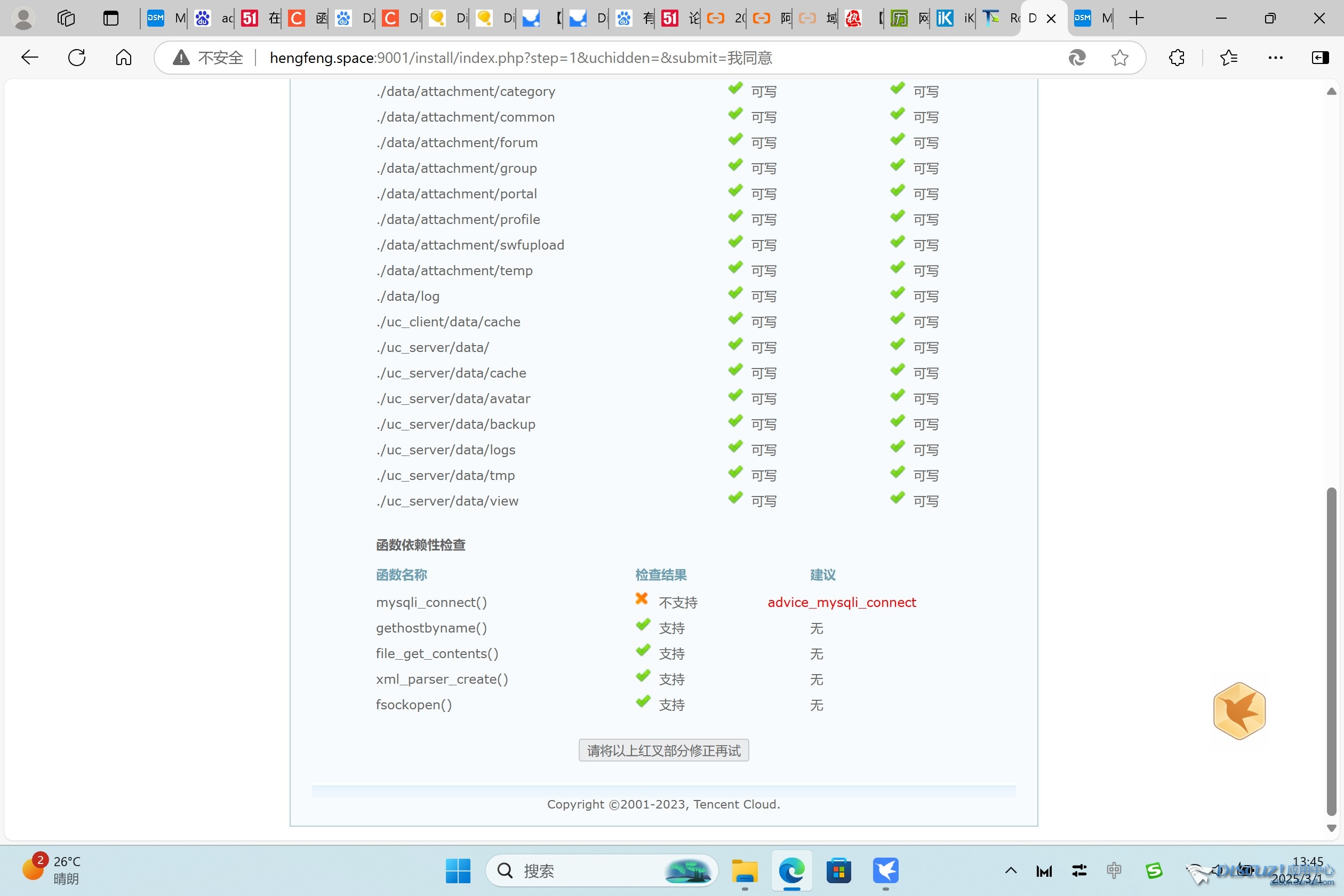Click the browser back arrow
This screenshot has width=1344, height=896.
30,58
